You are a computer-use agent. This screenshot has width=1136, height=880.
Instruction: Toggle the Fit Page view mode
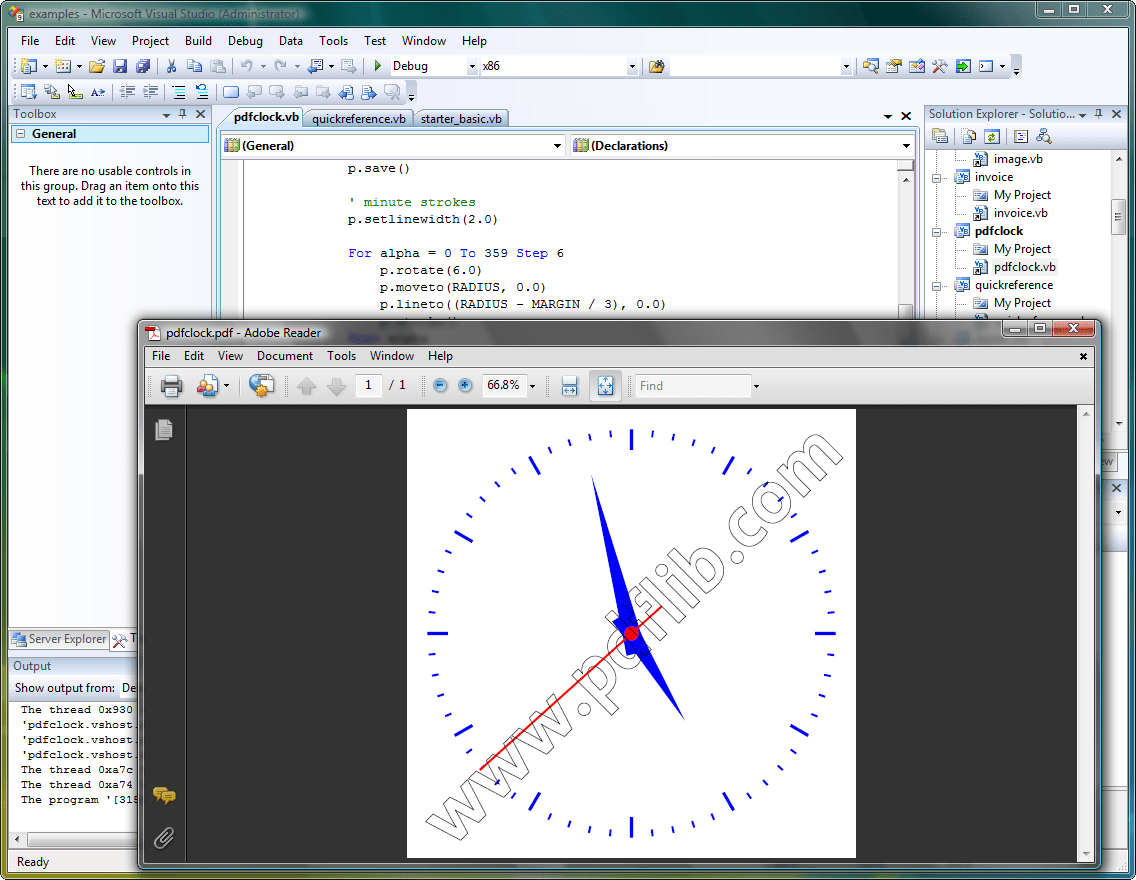tap(605, 385)
